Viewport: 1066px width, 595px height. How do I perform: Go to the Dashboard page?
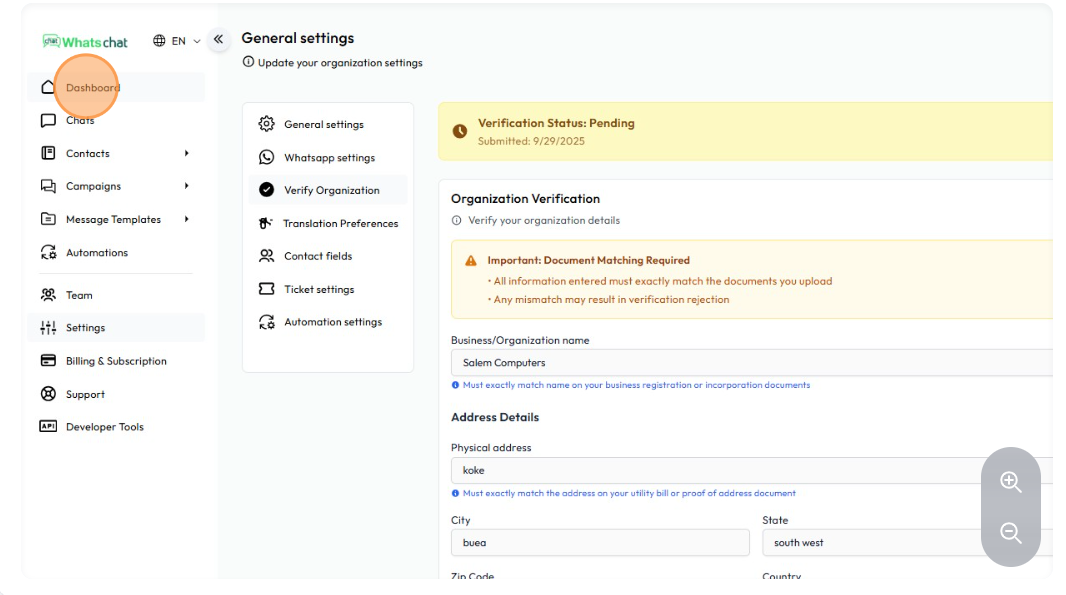point(92,88)
